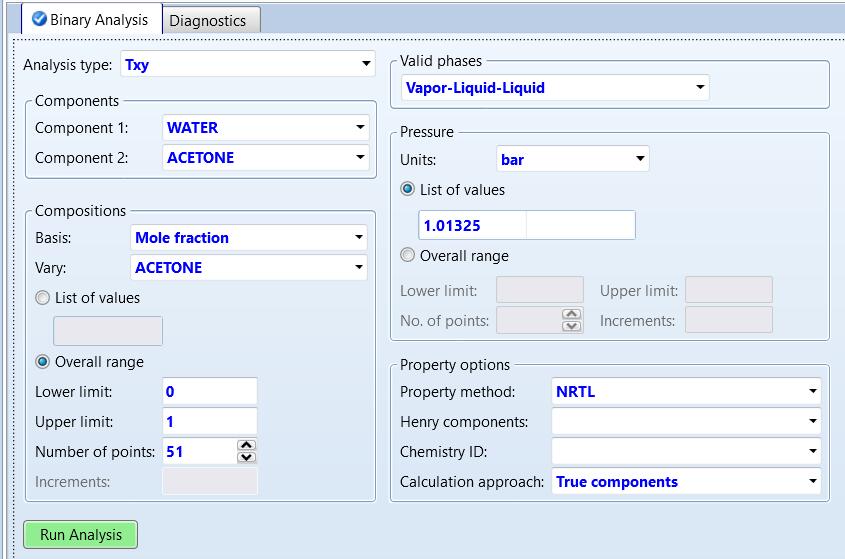Open the Valid phases dropdown
Image resolution: width=845 pixels, height=559 pixels.
pyautogui.click(x=699, y=88)
